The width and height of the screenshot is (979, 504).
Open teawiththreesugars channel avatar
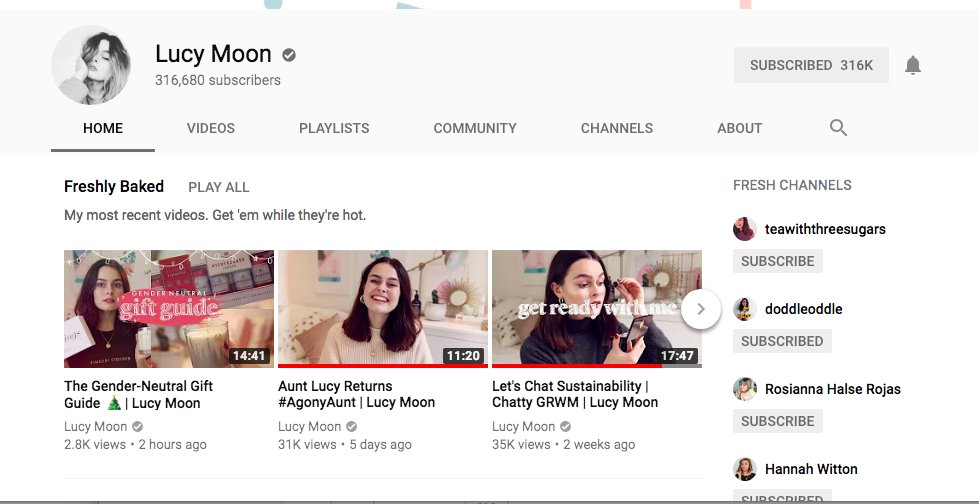click(x=744, y=229)
